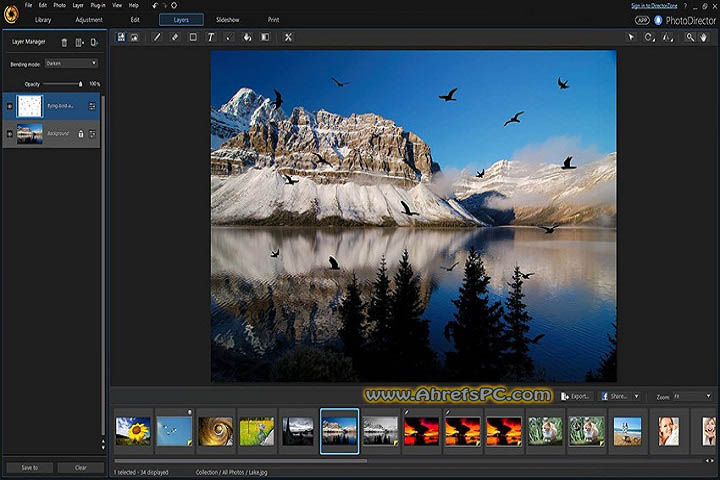Select the Fill bucket tool
This screenshot has width=720, height=480.
(247, 37)
